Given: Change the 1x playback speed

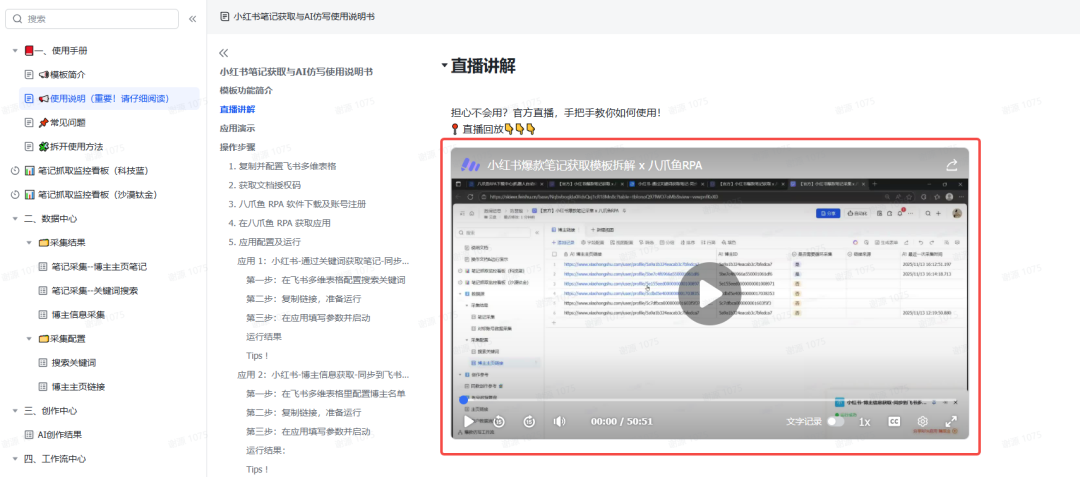Looking at the screenshot, I should pos(864,421).
